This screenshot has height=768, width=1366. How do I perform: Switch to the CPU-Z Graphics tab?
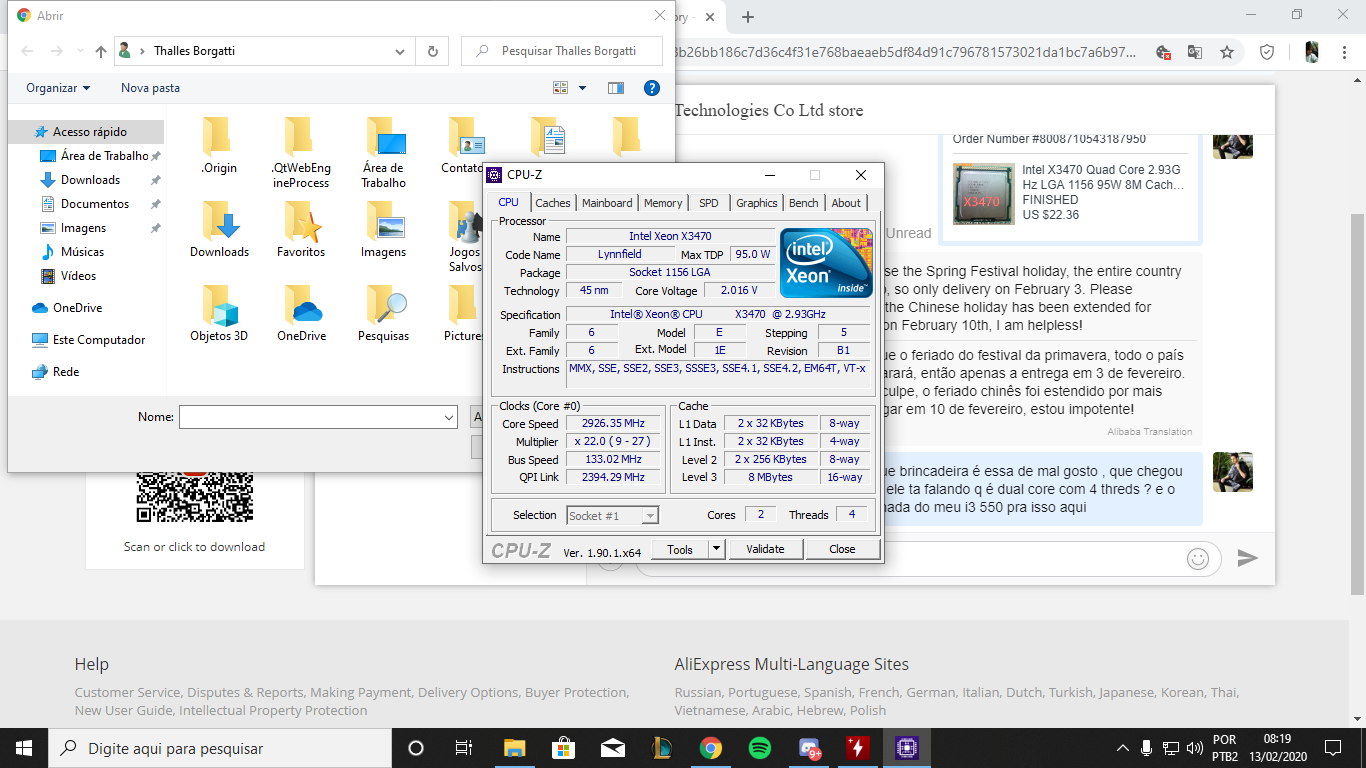(x=757, y=203)
